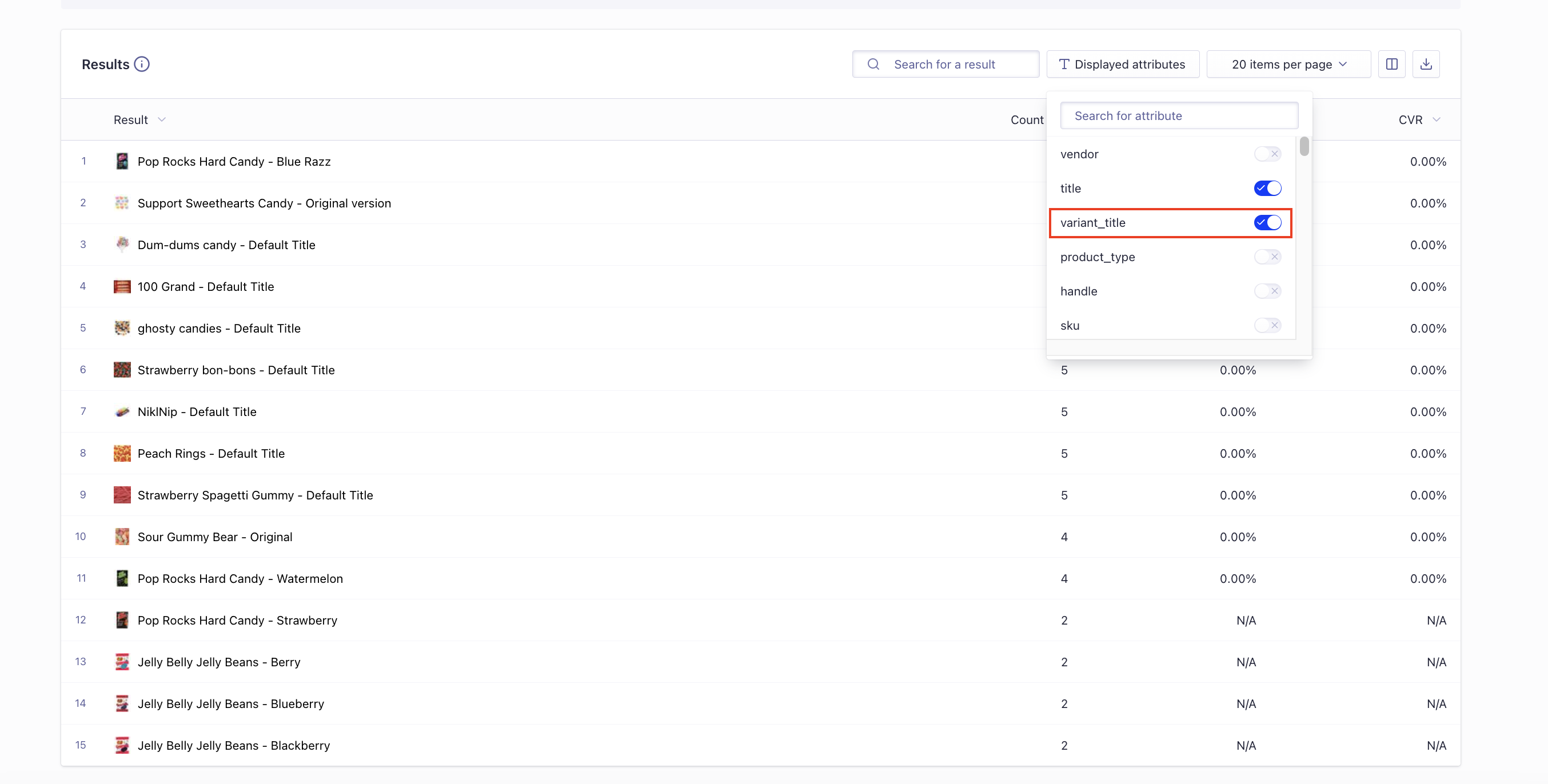The image size is (1548, 784).
Task: Select 'Pop Rocks Hard Candy - Blue Razz'
Action: coord(234,162)
